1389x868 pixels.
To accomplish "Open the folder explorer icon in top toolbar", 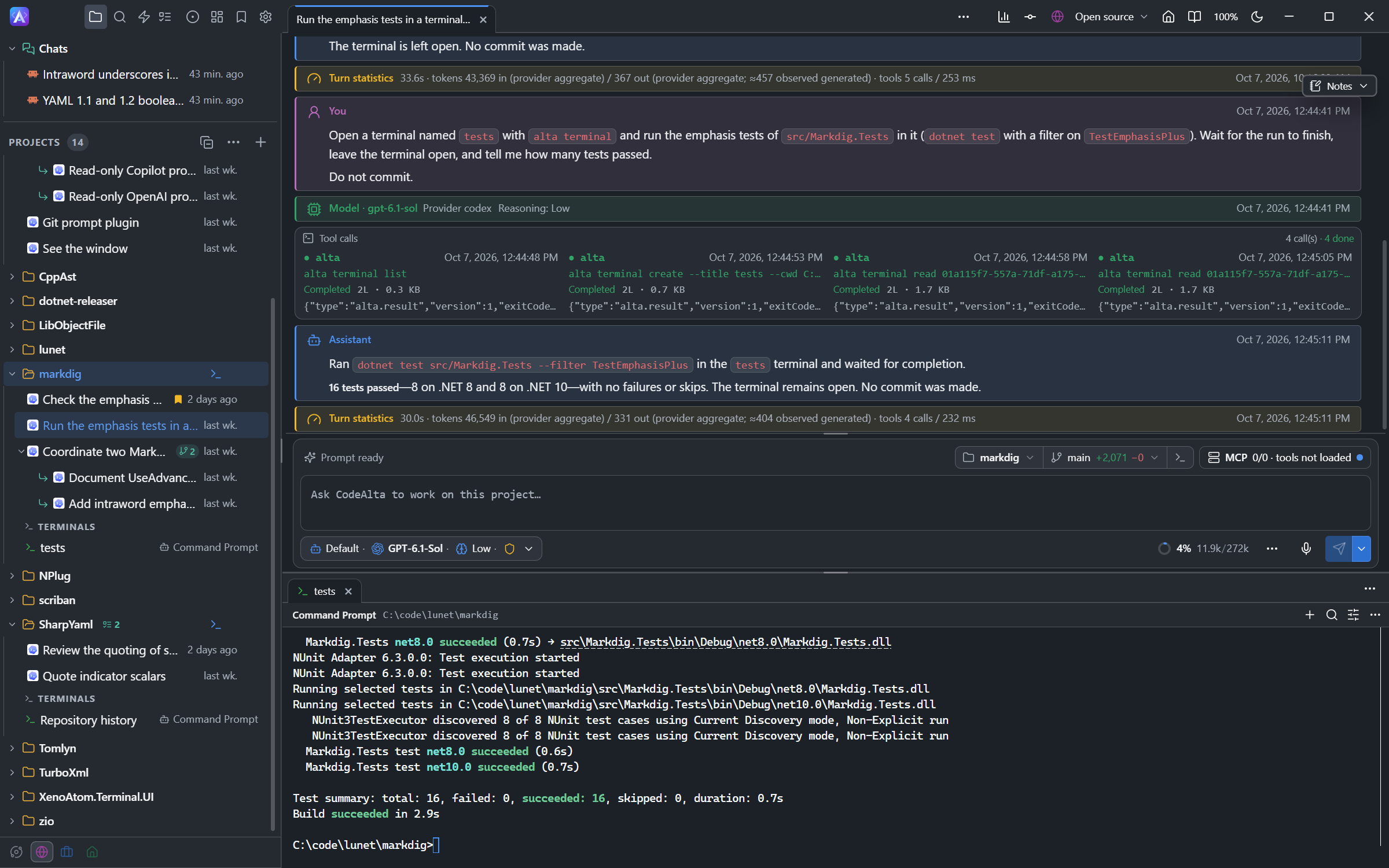I will [x=95, y=17].
